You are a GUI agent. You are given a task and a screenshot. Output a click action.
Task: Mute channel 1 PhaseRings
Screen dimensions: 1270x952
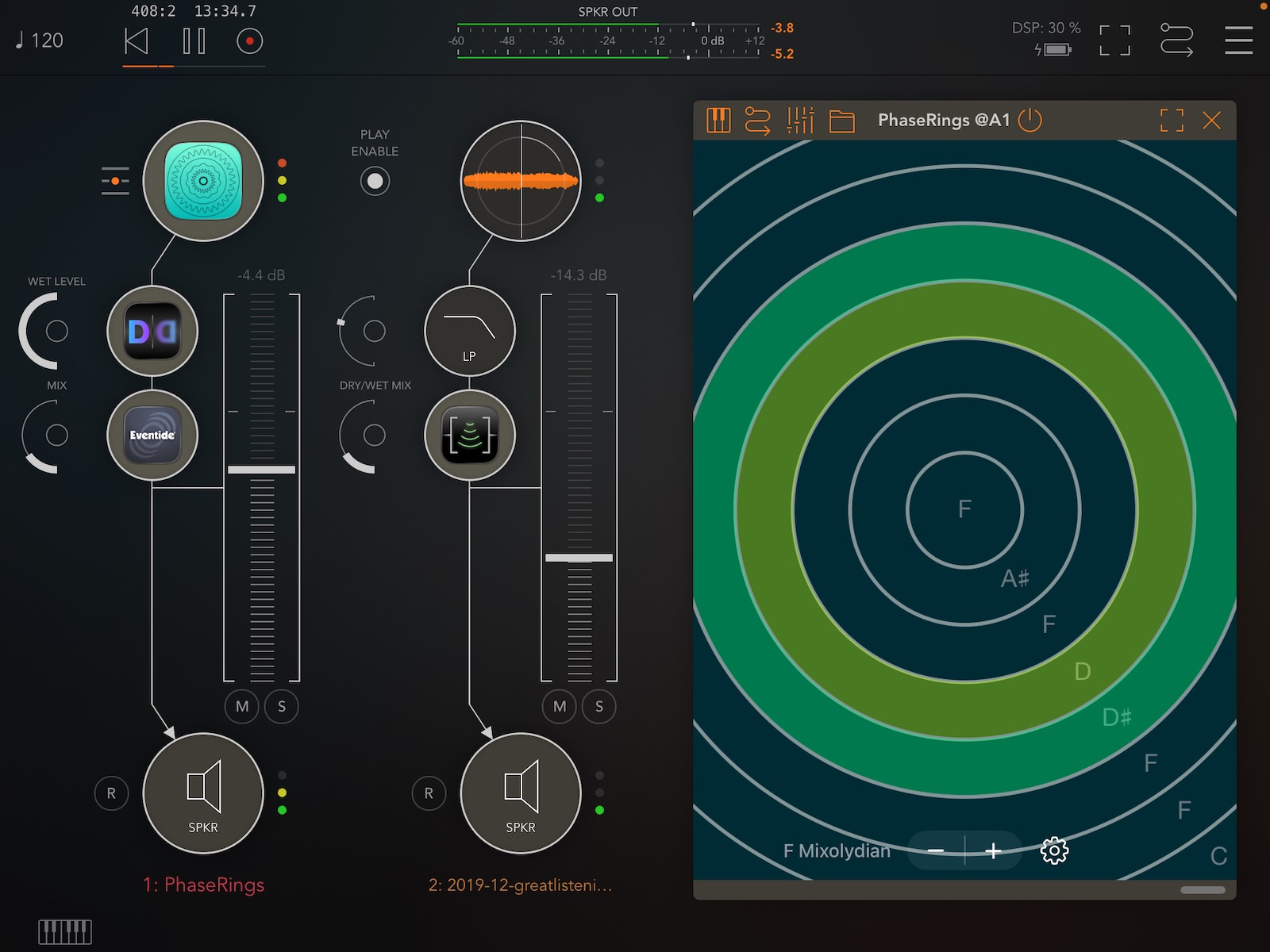point(242,706)
